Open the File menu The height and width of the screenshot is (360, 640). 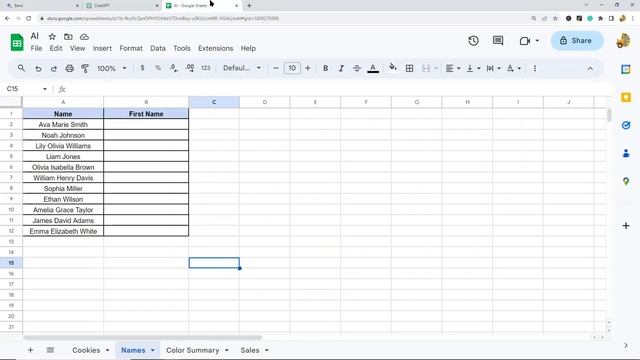(x=36, y=48)
